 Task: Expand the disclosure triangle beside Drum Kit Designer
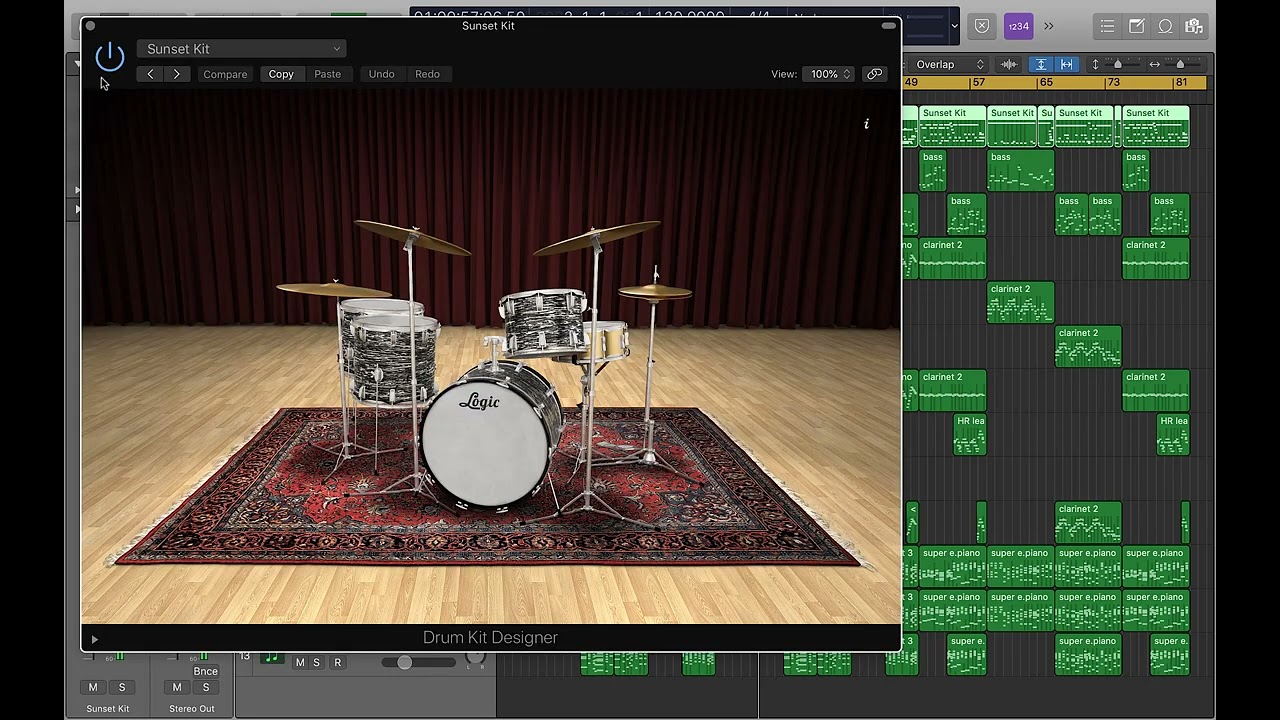(x=95, y=639)
